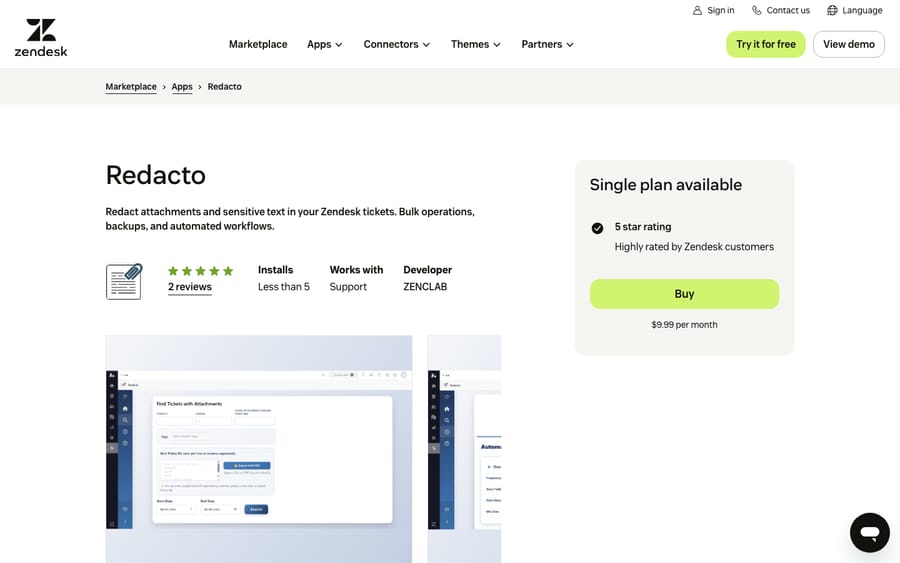Click the View demo button
The image size is (900, 563).
[849, 44]
